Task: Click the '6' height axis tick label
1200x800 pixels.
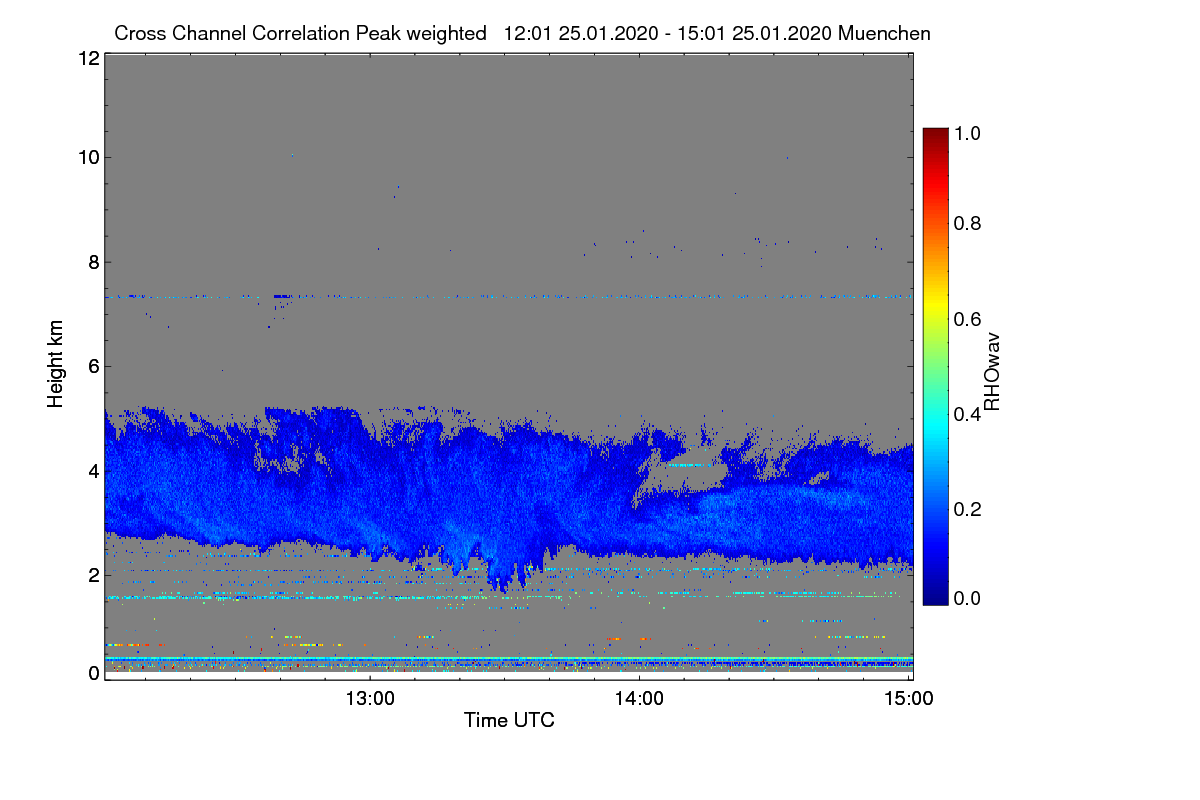Action: pyautogui.click(x=92, y=366)
